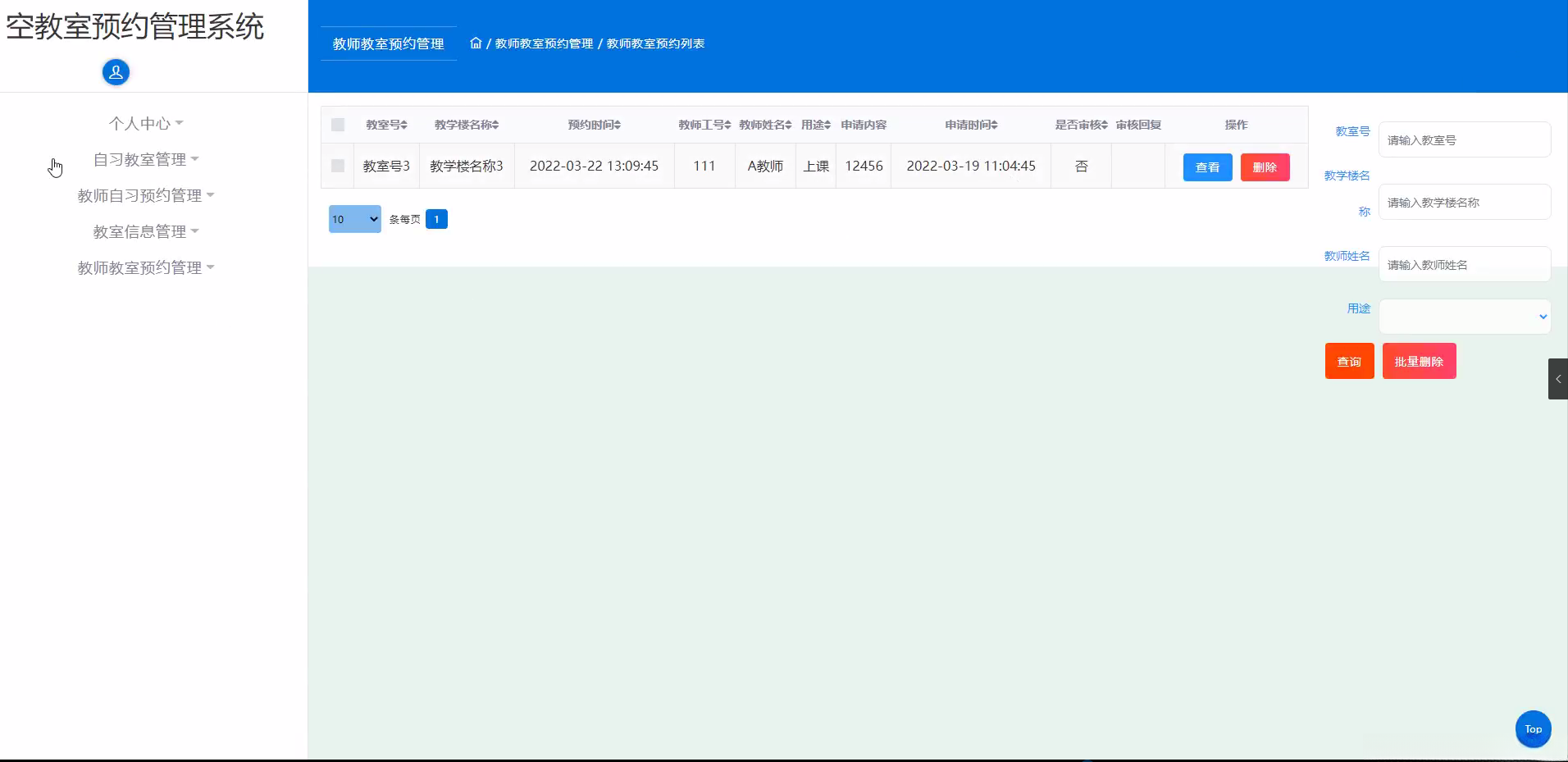Image resolution: width=1568 pixels, height=762 pixels.
Task: Click the home icon in breadcrumb
Action: click(x=476, y=43)
